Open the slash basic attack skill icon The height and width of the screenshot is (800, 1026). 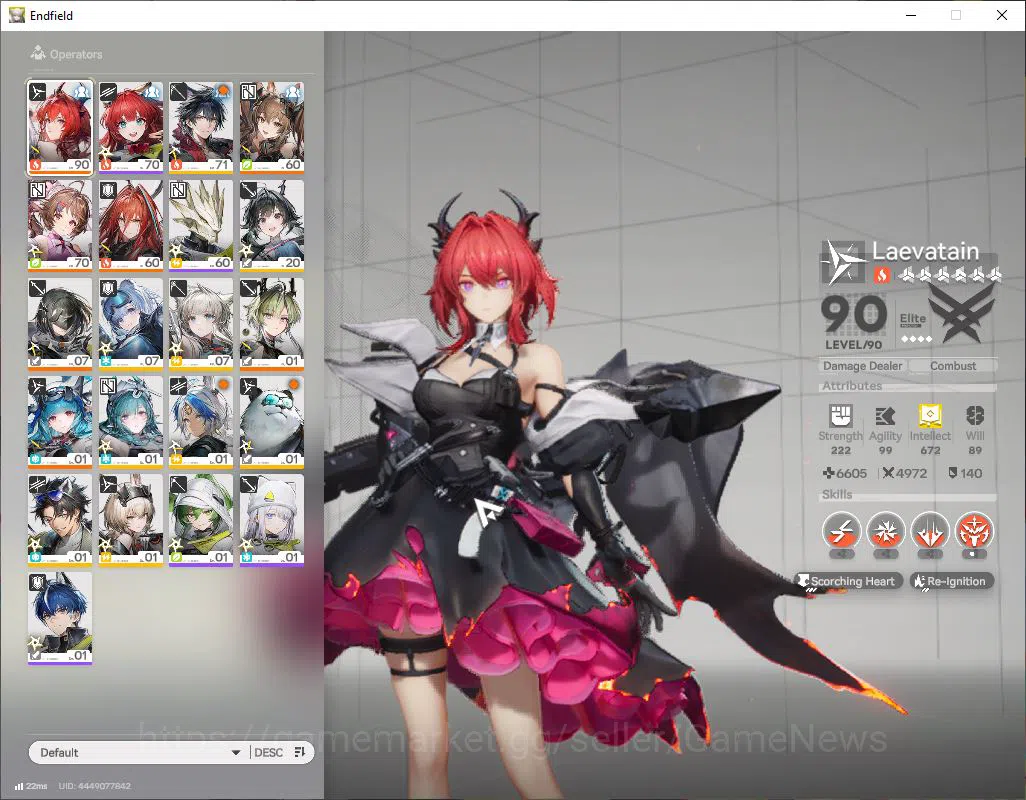(x=841, y=530)
